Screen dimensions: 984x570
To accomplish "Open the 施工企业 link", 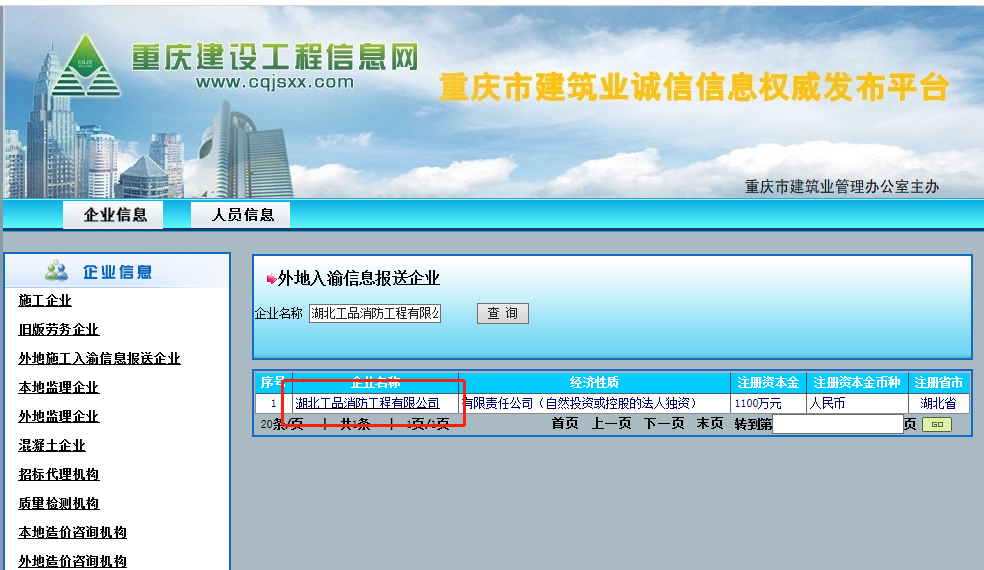I will point(45,301).
